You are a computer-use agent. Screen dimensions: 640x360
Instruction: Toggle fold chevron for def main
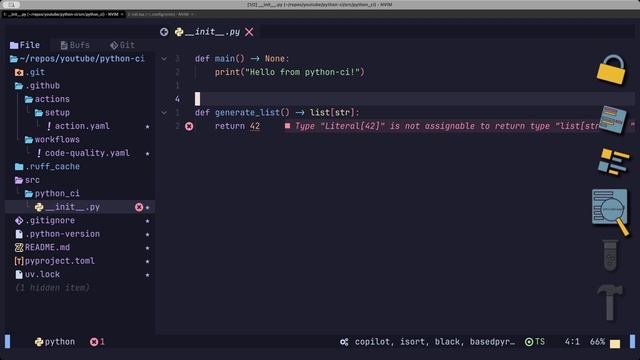(x=164, y=58)
